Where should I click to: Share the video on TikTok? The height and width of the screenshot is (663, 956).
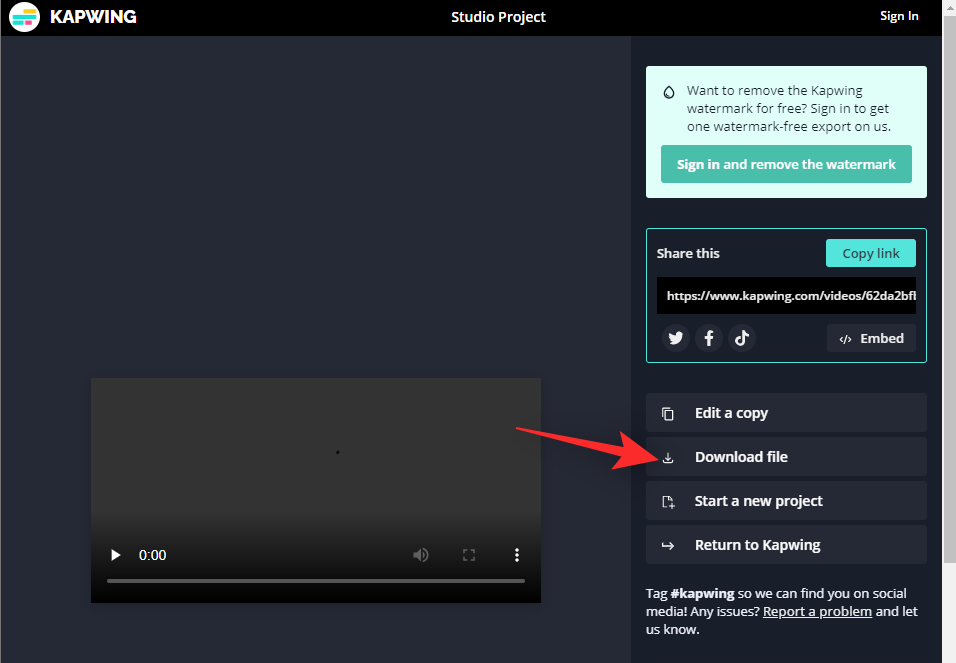pyautogui.click(x=741, y=338)
